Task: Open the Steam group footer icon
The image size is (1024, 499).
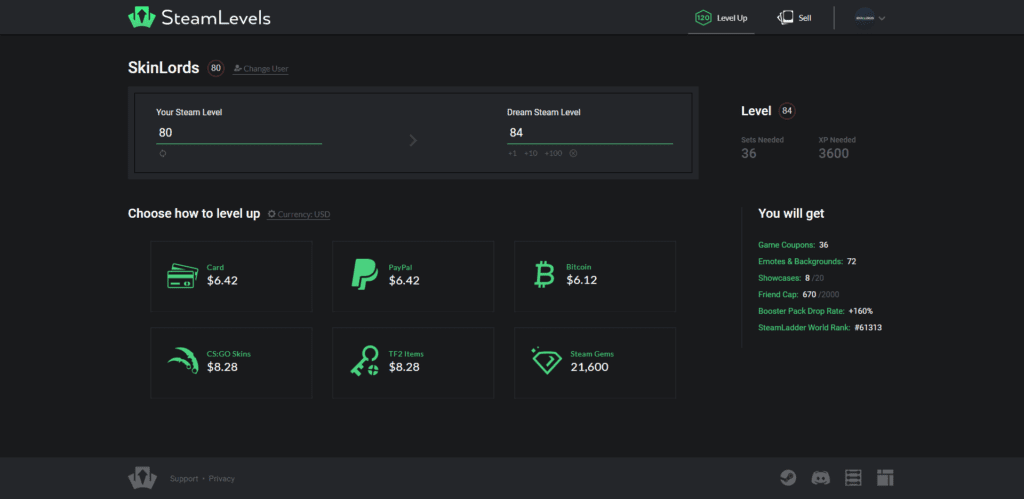Action: coord(788,478)
